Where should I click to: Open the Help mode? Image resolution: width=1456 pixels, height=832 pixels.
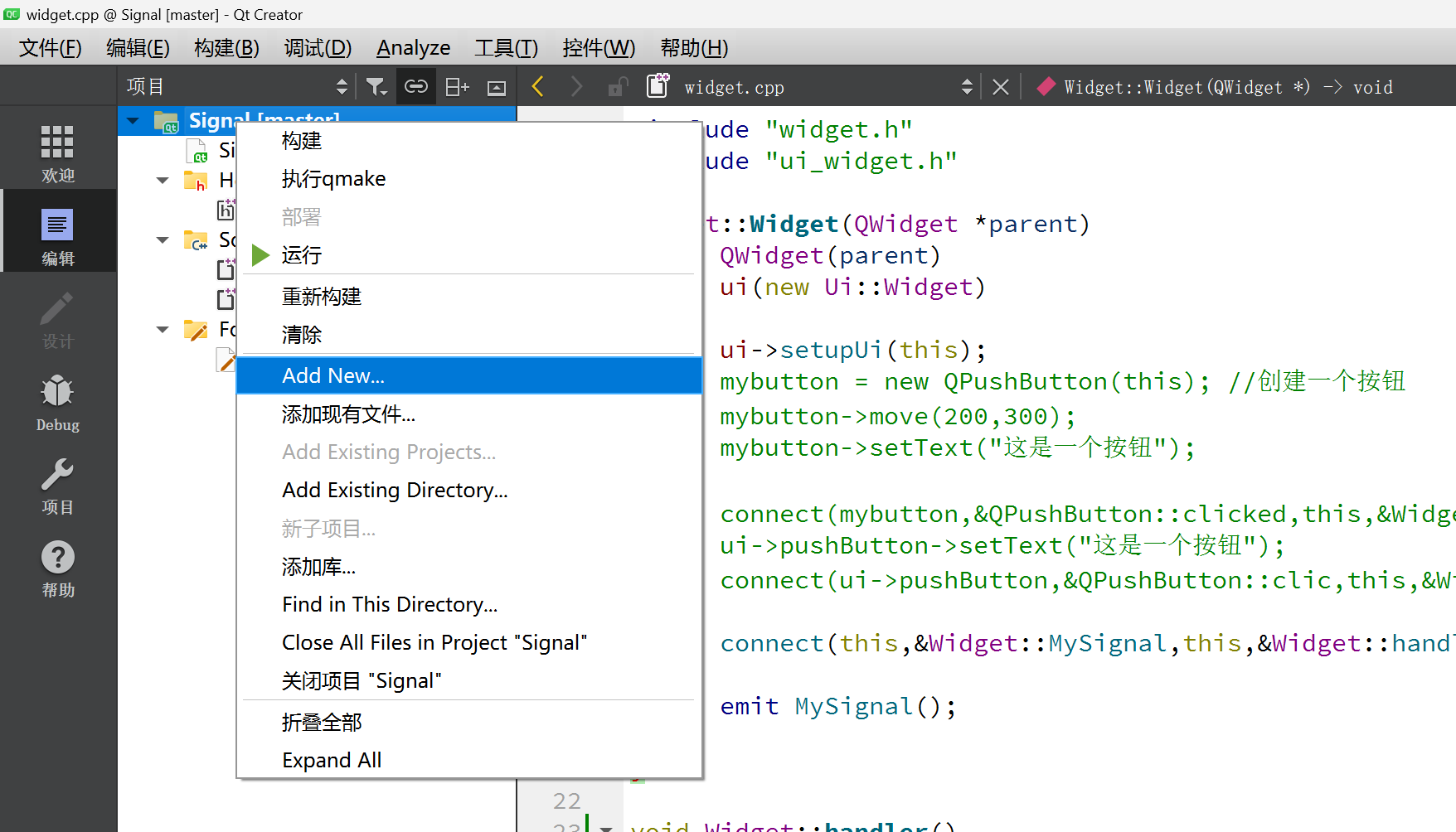pyautogui.click(x=57, y=568)
